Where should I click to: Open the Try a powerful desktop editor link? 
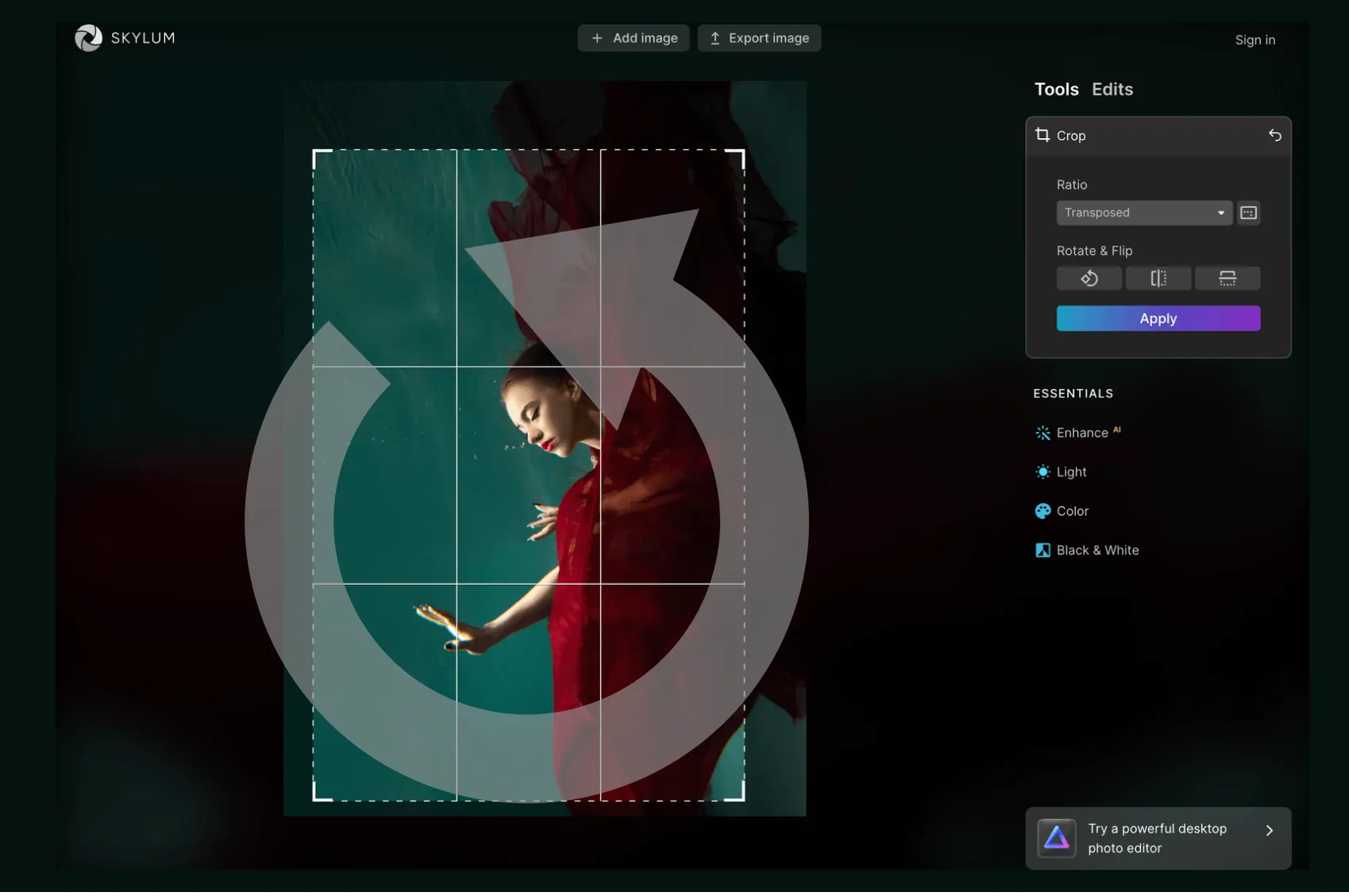tap(1157, 838)
